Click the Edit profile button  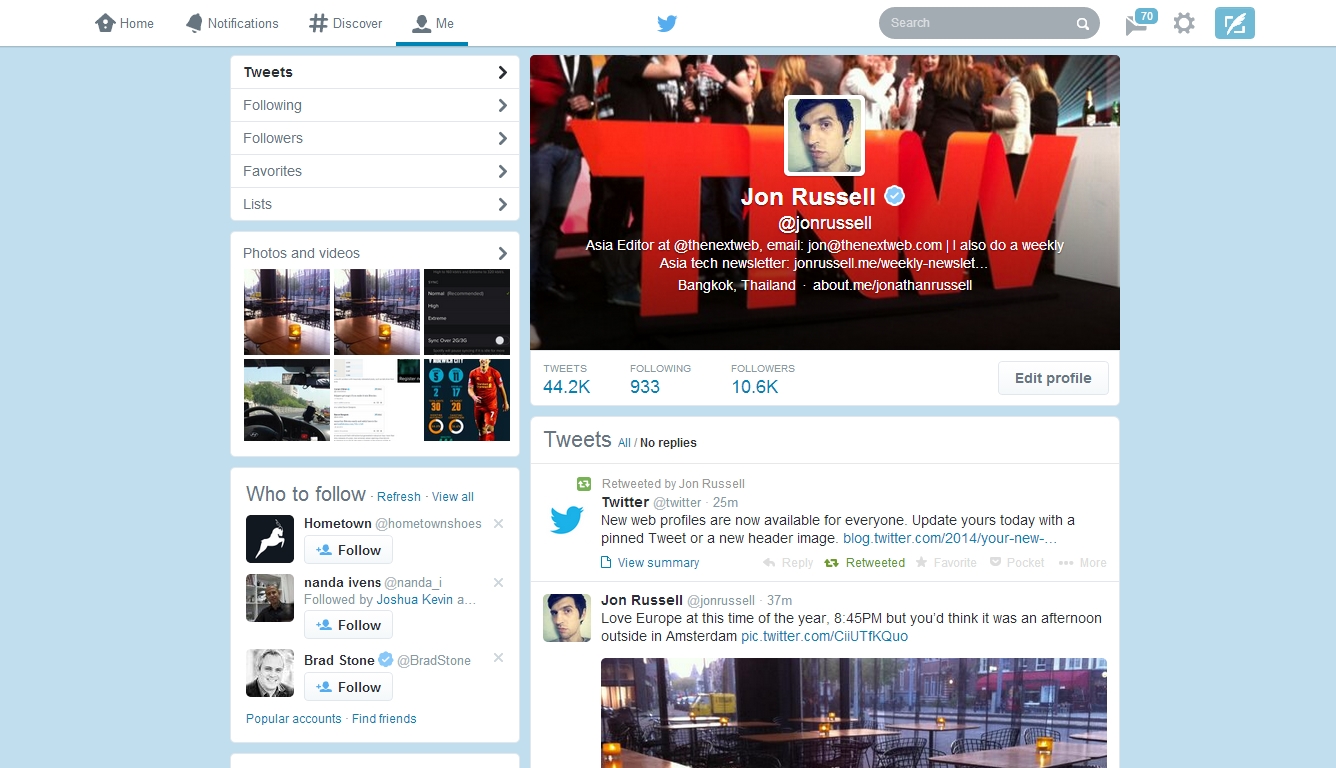(1053, 378)
